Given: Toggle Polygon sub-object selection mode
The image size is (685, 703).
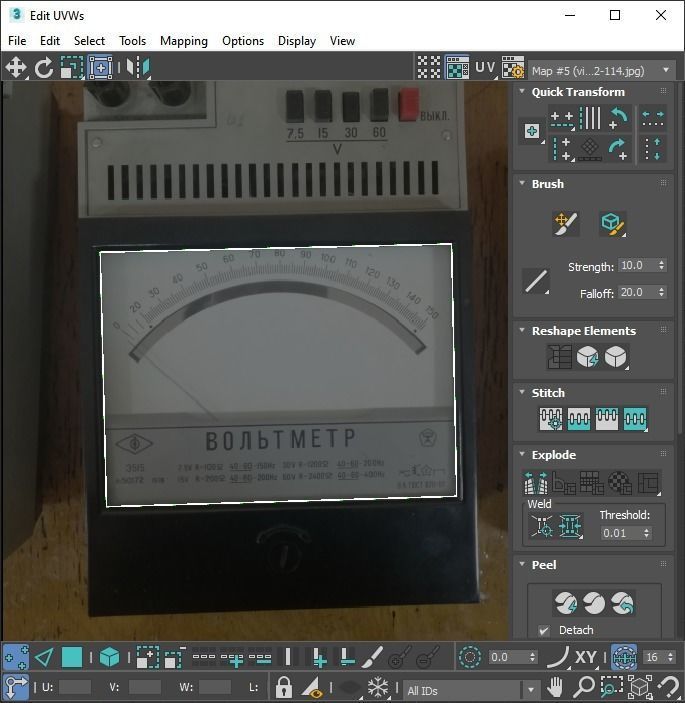Looking at the screenshot, I should click(x=72, y=658).
